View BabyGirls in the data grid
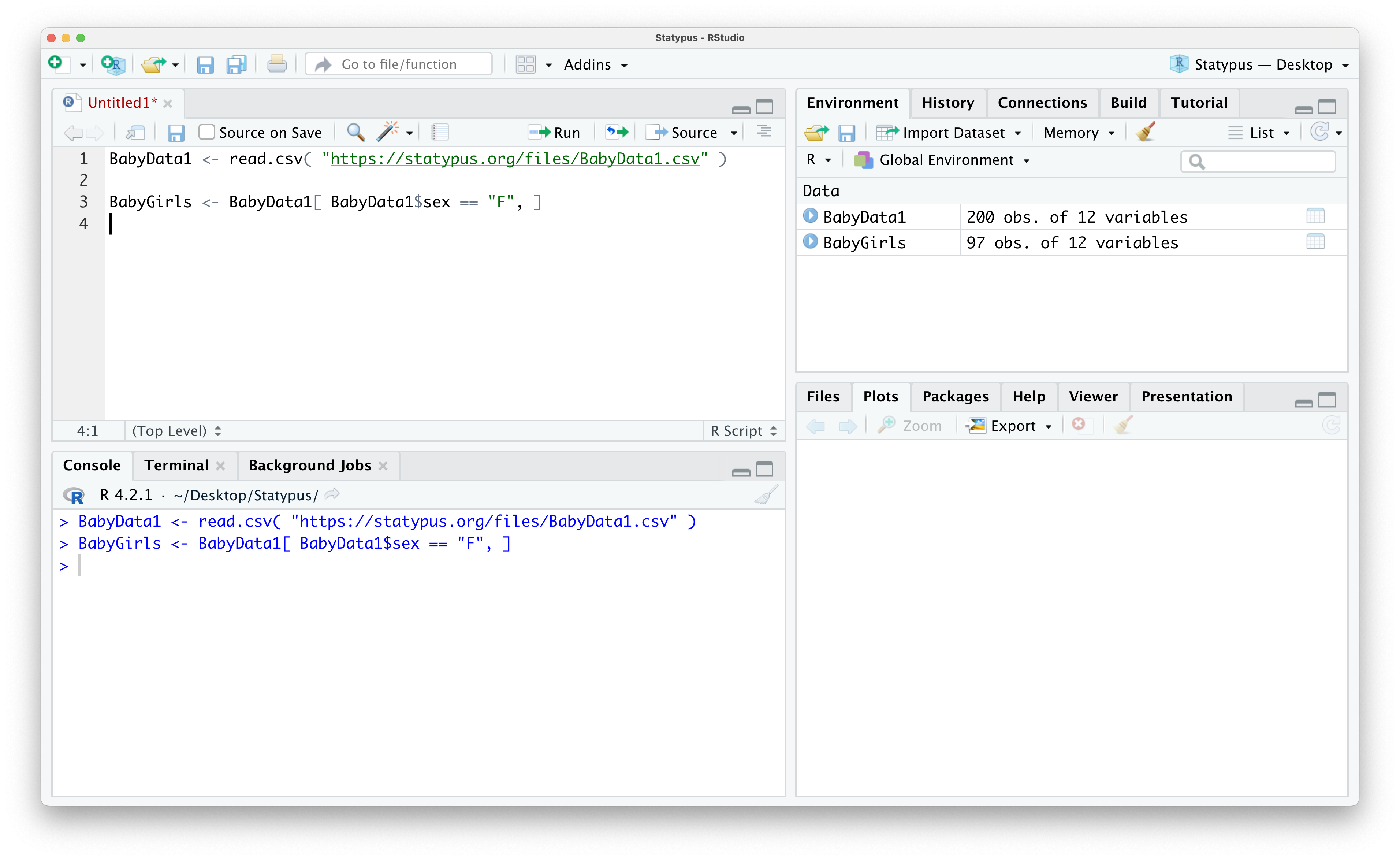 [1317, 242]
